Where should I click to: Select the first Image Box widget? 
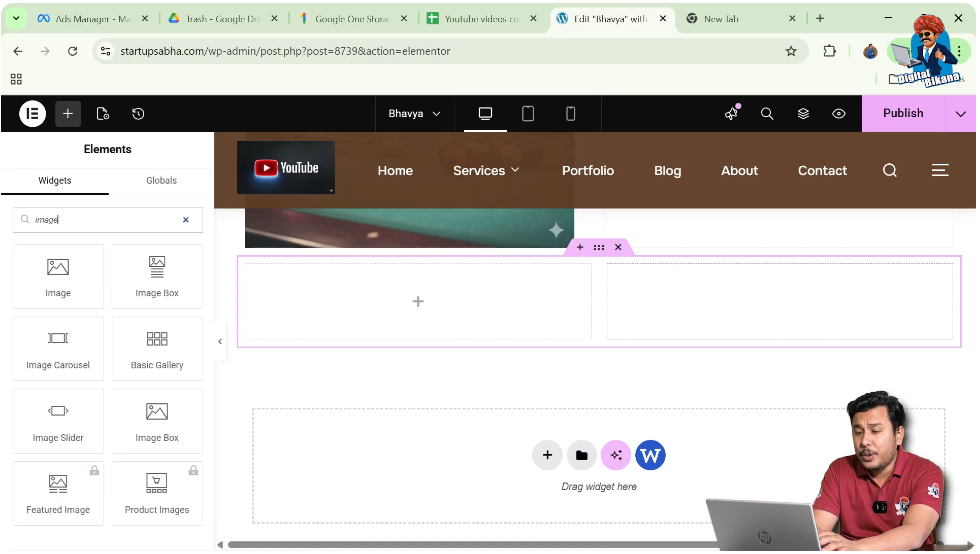tap(157, 277)
